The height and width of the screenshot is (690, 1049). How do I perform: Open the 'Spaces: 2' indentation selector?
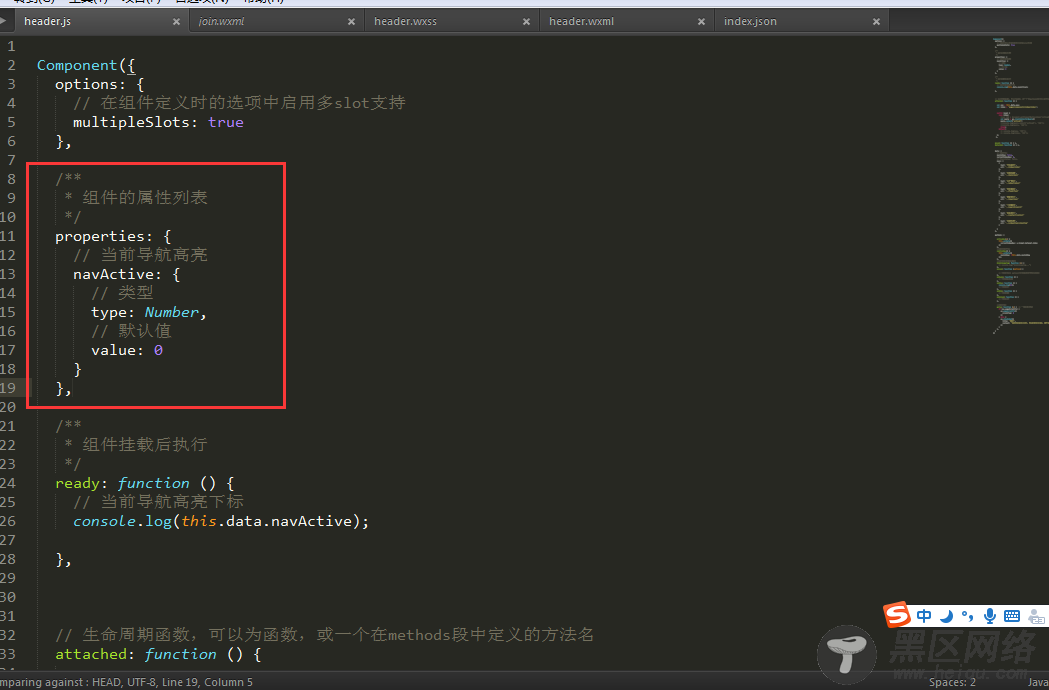(952, 682)
